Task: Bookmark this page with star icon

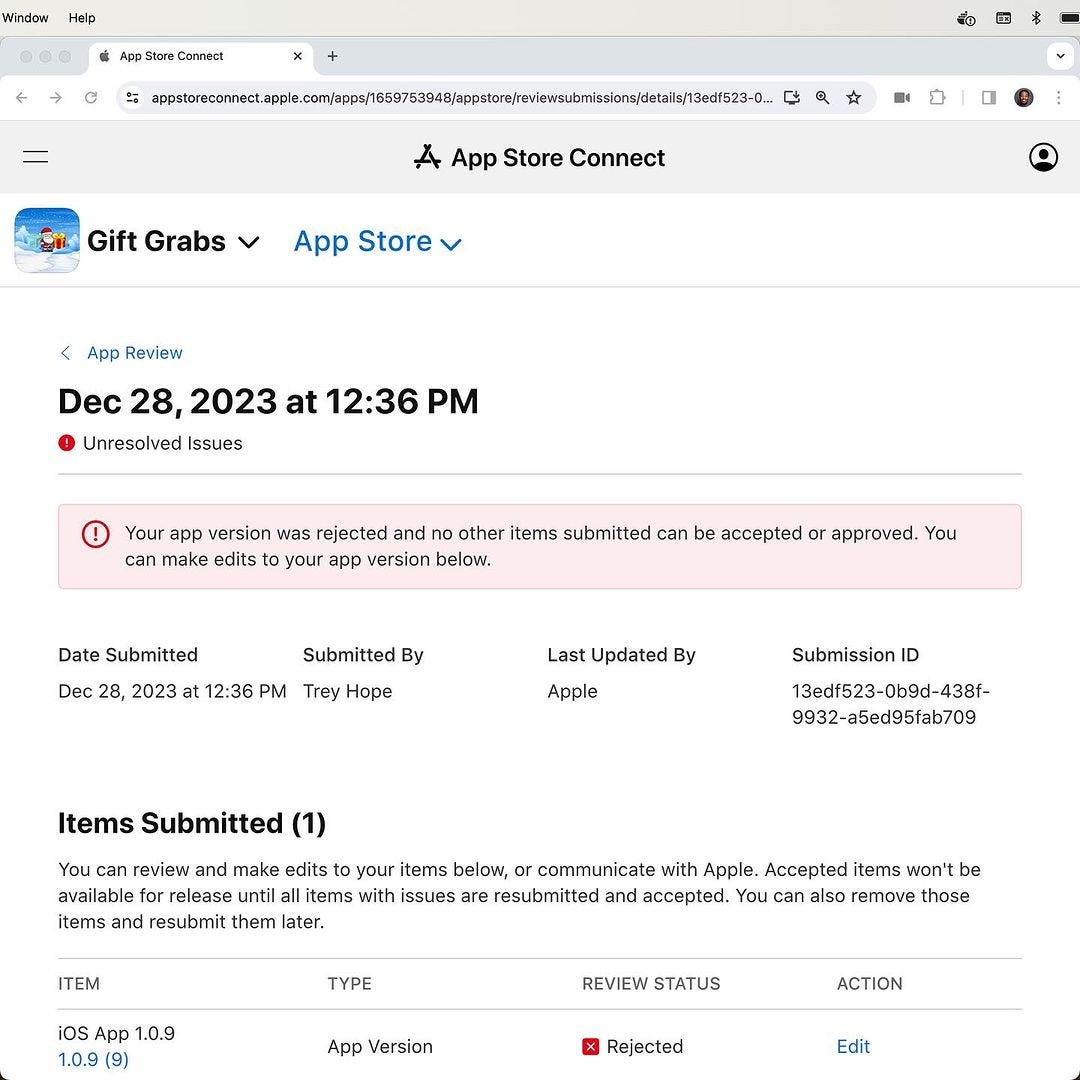Action: [853, 98]
